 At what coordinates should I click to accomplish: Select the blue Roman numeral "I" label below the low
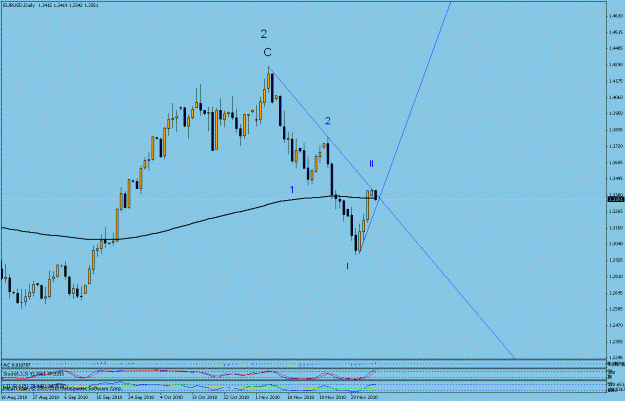tap(347, 266)
